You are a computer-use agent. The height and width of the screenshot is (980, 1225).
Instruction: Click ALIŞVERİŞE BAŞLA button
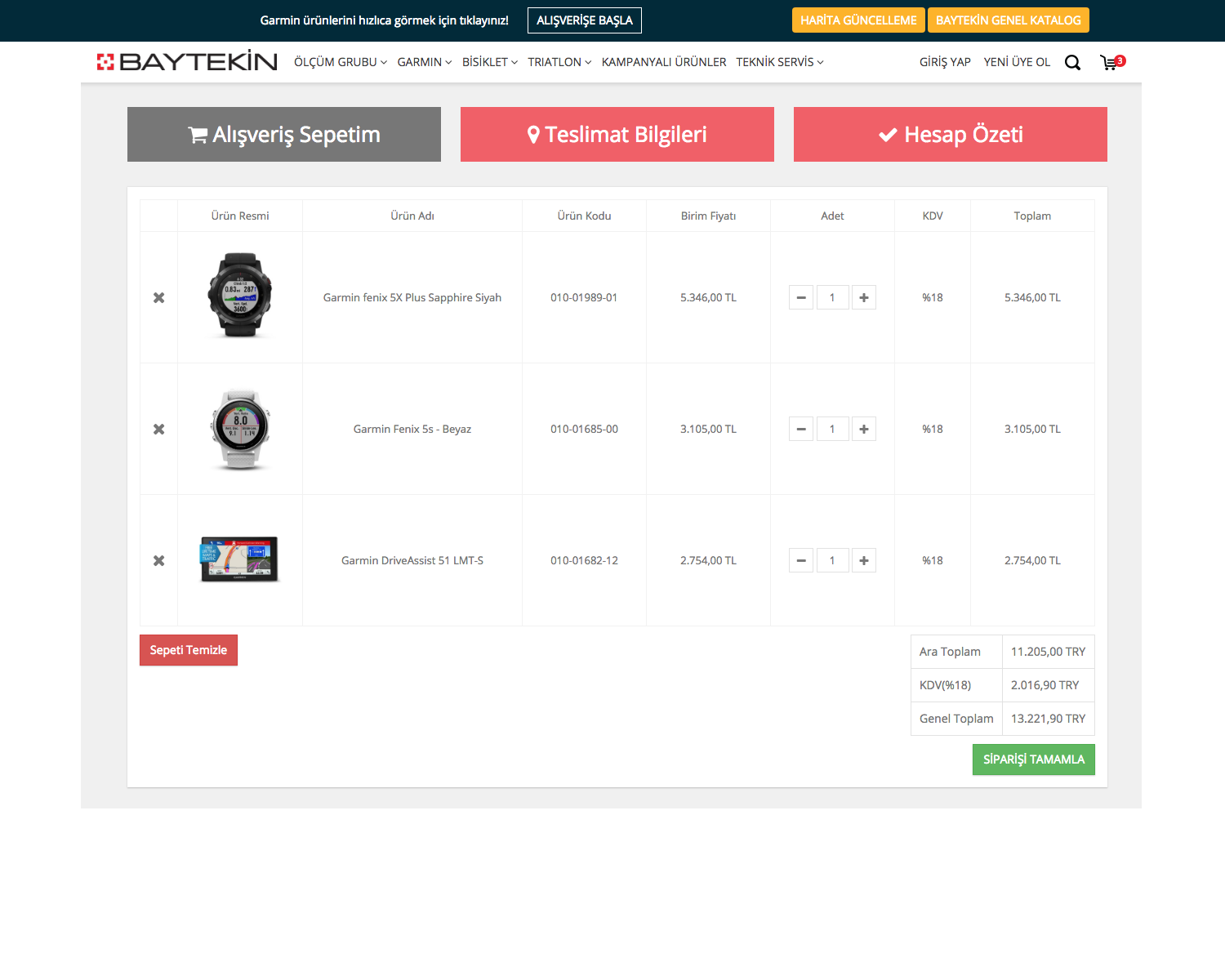(x=585, y=20)
